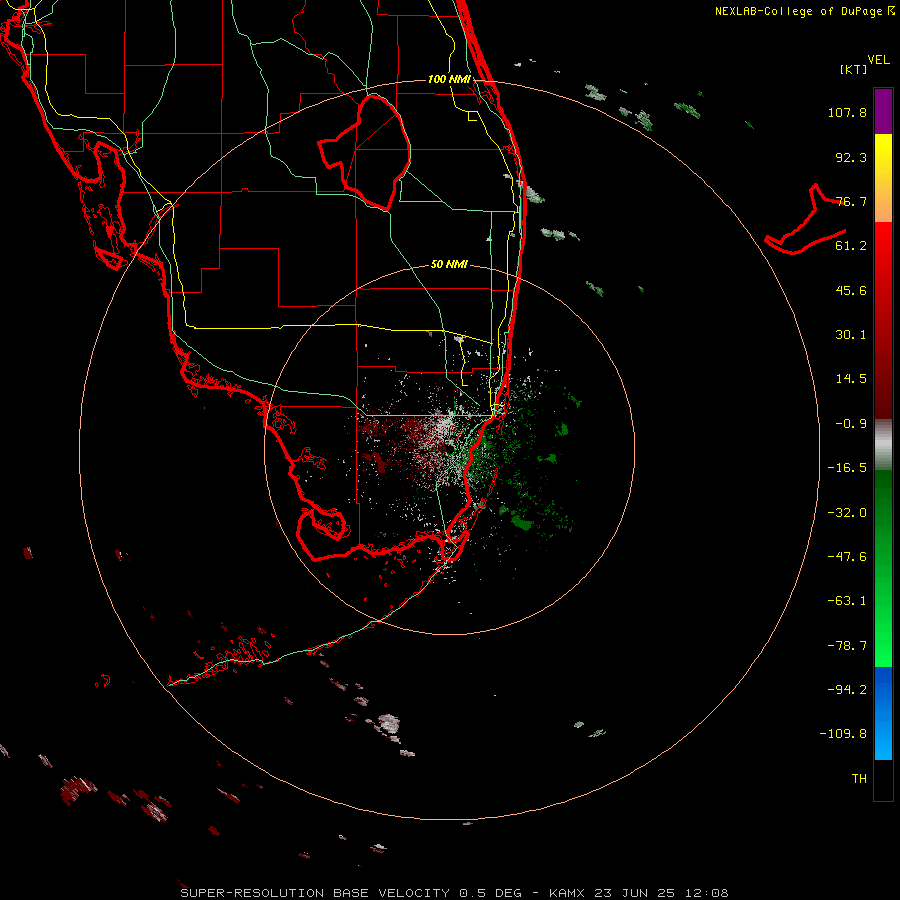Screen dimensions: 900x900
Task: Click the -63.1 velocity scale value
Action: coord(847,601)
